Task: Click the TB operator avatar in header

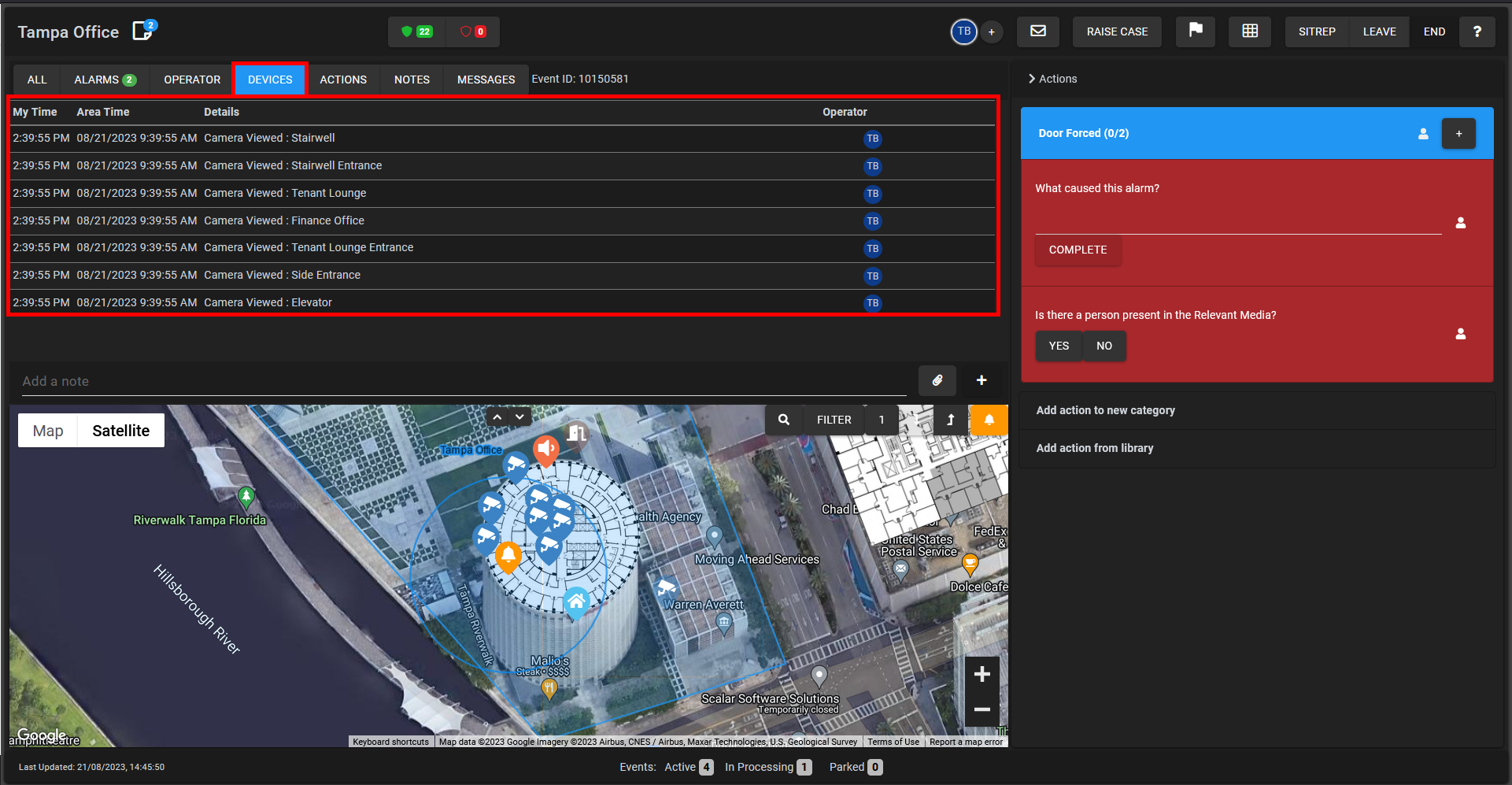Action: pyautogui.click(x=963, y=31)
